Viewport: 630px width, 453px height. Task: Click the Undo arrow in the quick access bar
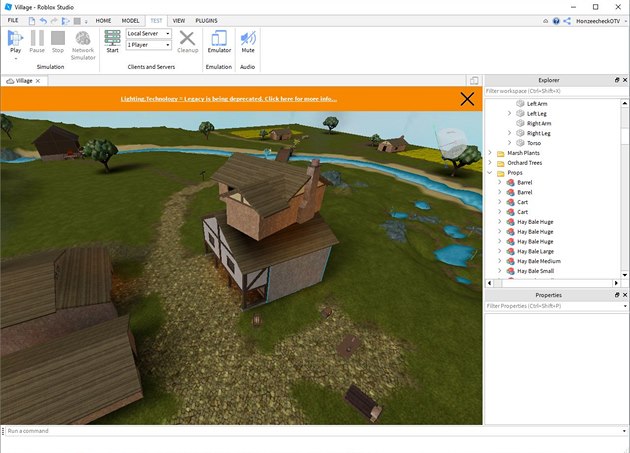click(43, 21)
